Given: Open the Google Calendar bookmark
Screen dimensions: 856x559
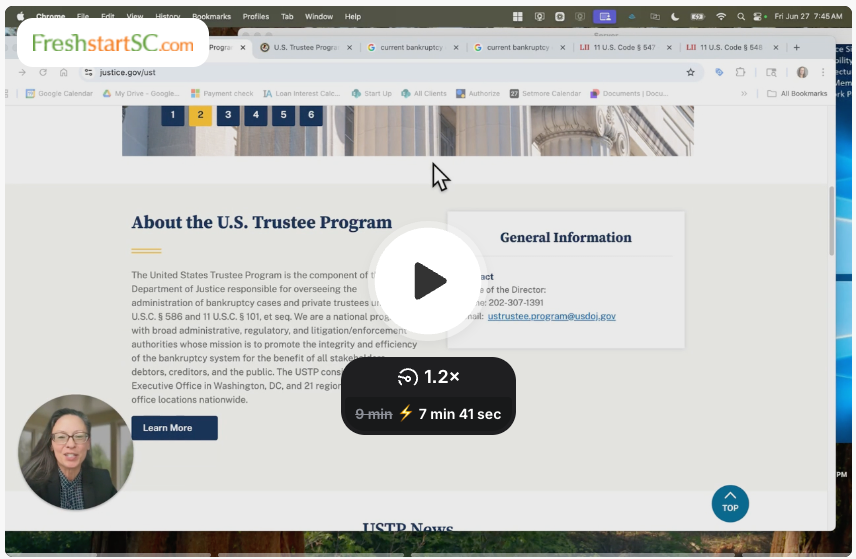Looking at the screenshot, I should [x=59, y=94].
